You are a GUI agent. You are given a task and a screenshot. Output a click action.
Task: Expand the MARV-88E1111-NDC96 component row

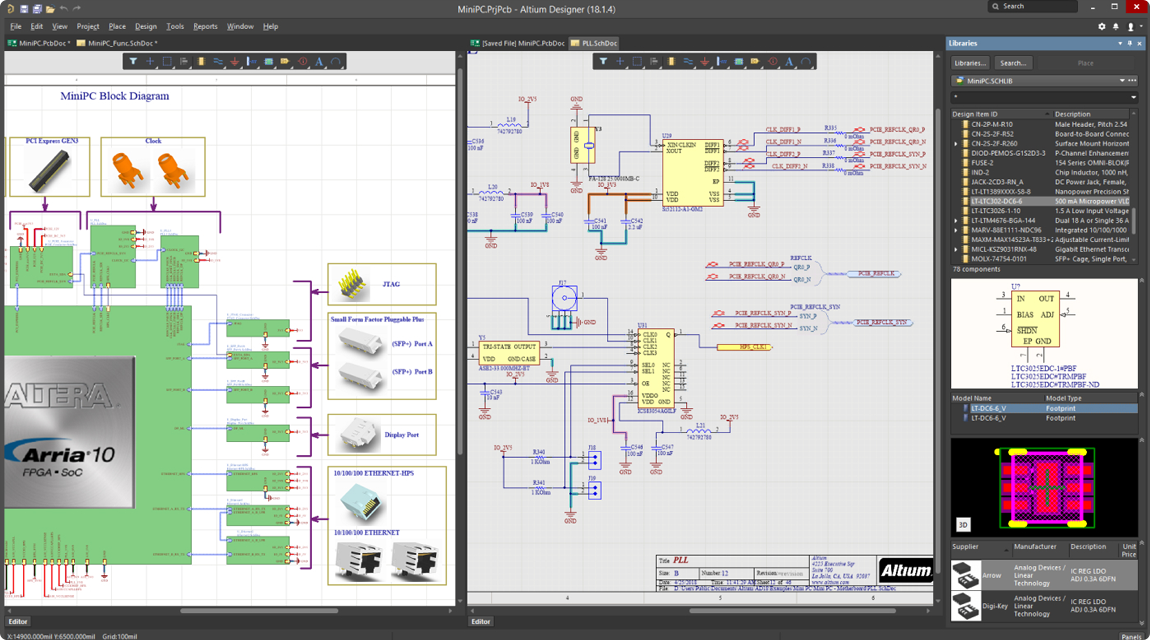coord(956,230)
